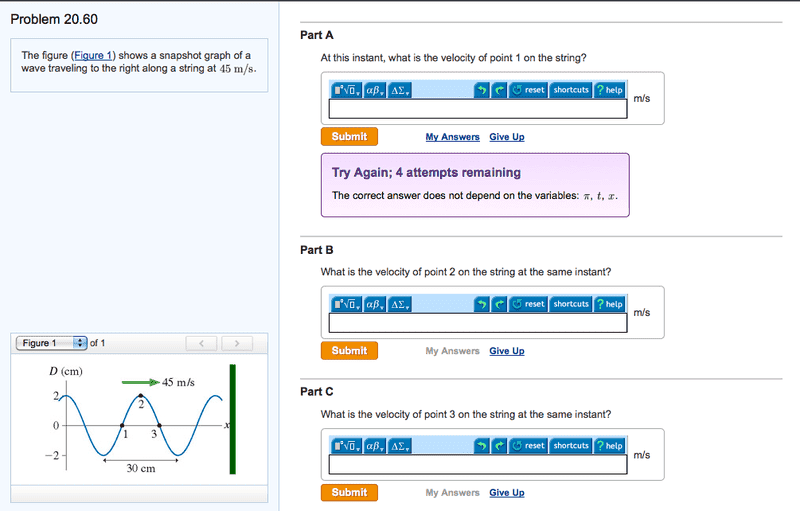
Task: Open math templates palette in Part C
Action: coord(347,446)
